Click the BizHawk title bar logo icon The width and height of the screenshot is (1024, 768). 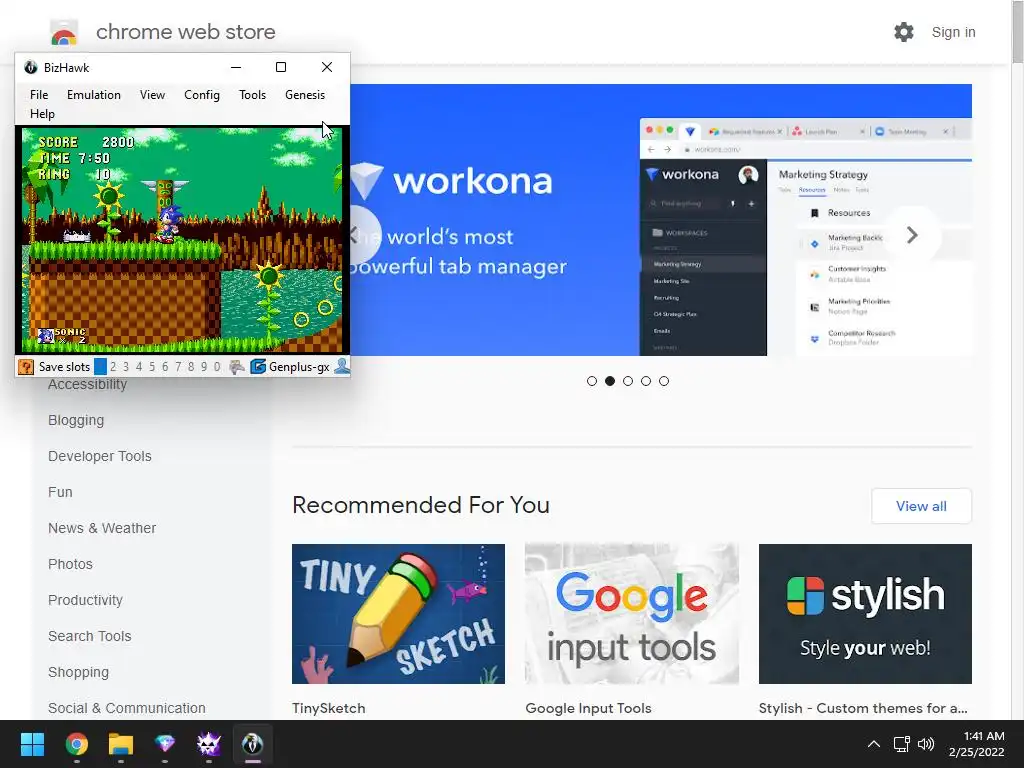[31, 67]
